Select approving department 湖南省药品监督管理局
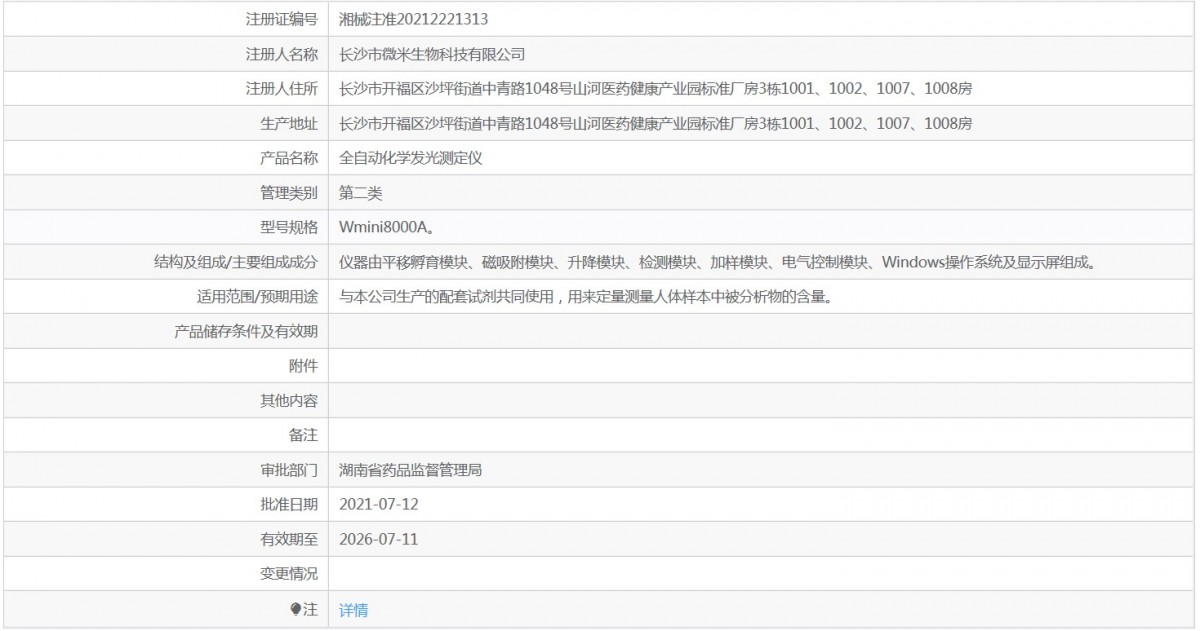Screen dimensions: 1200x631 pyautogui.click(x=411, y=470)
